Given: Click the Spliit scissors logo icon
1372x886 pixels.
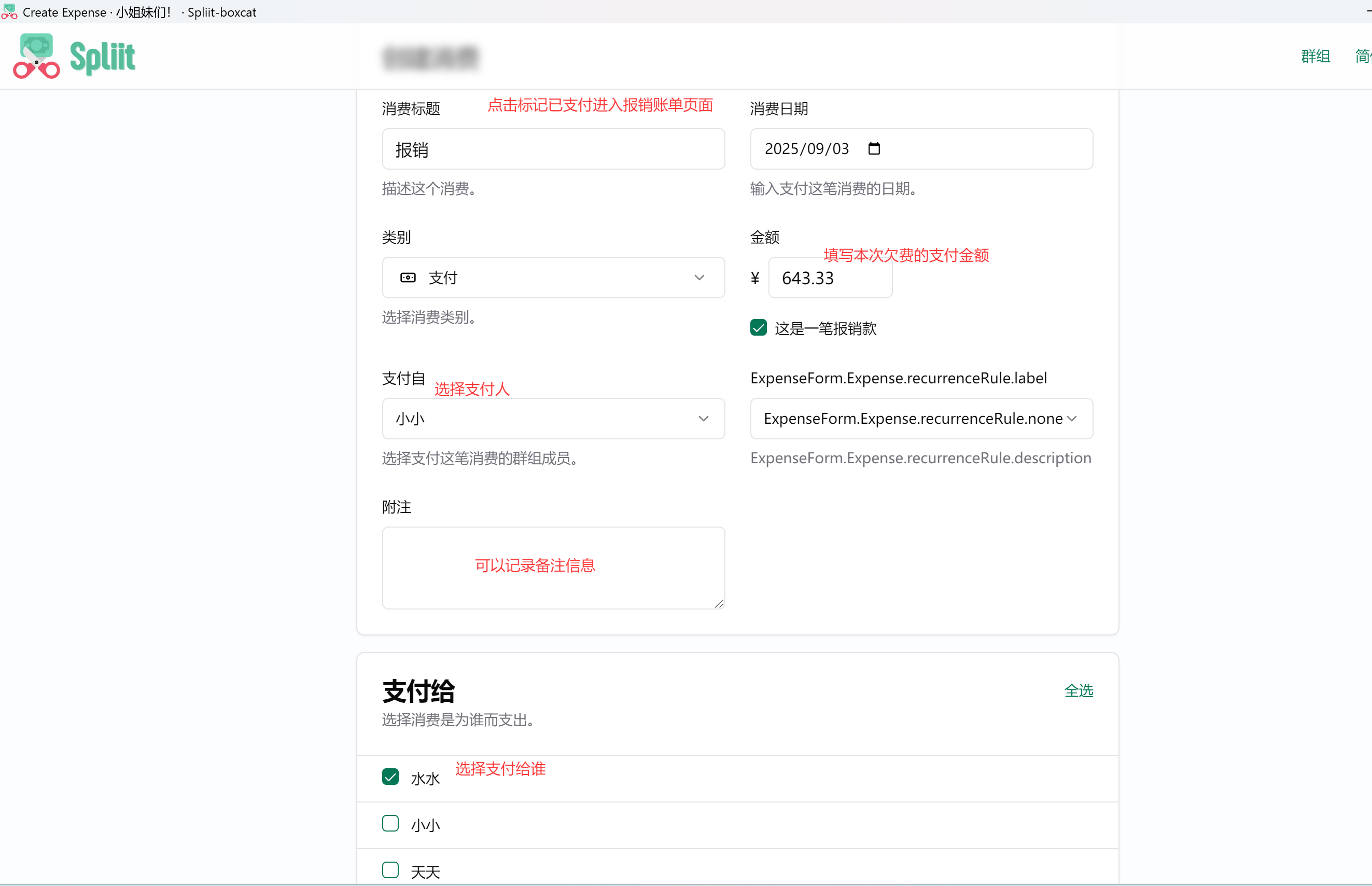Looking at the screenshot, I should [x=37, y=56].
